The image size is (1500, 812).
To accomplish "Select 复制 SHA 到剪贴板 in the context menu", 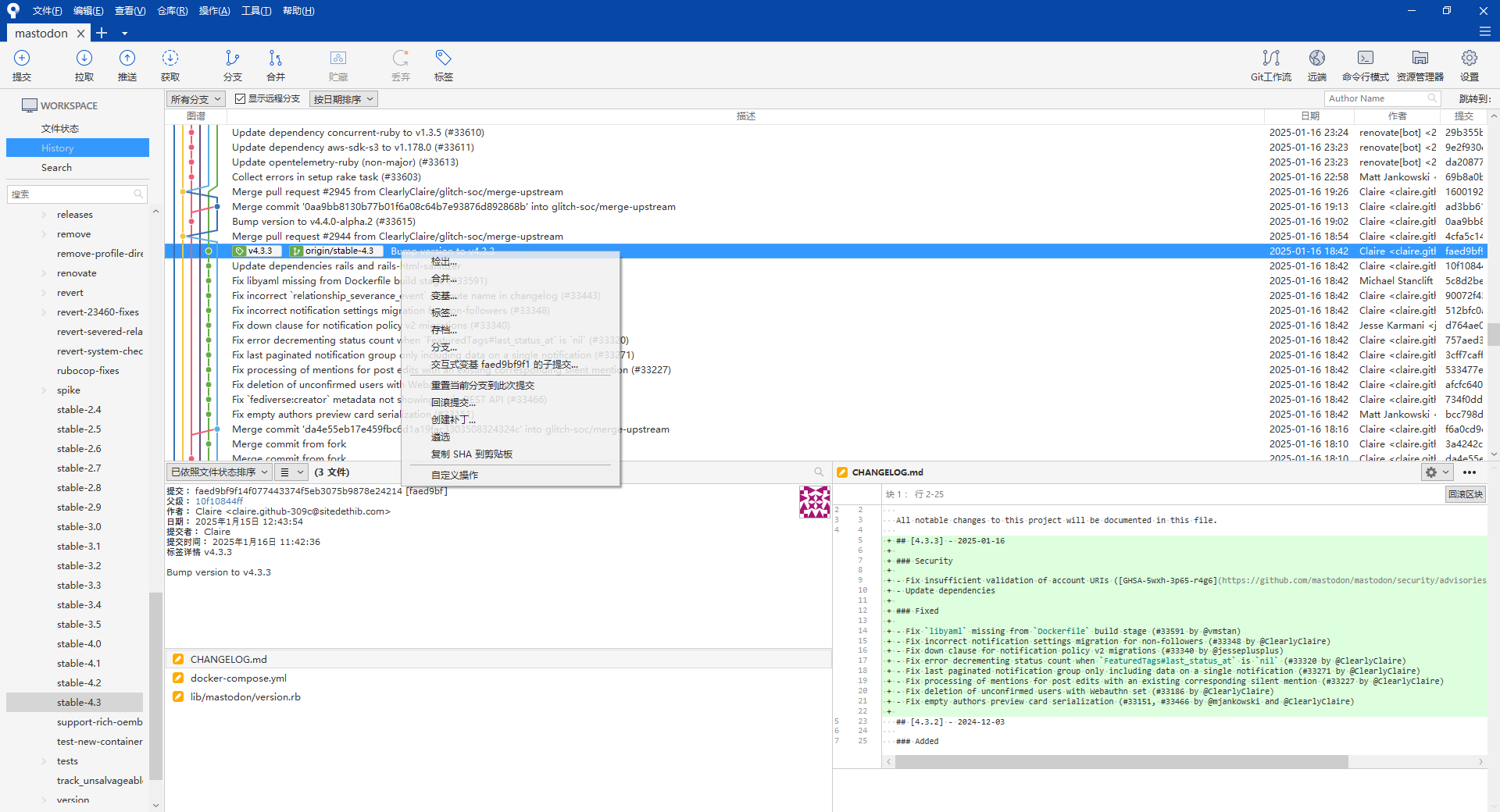I will pos(510,454).
